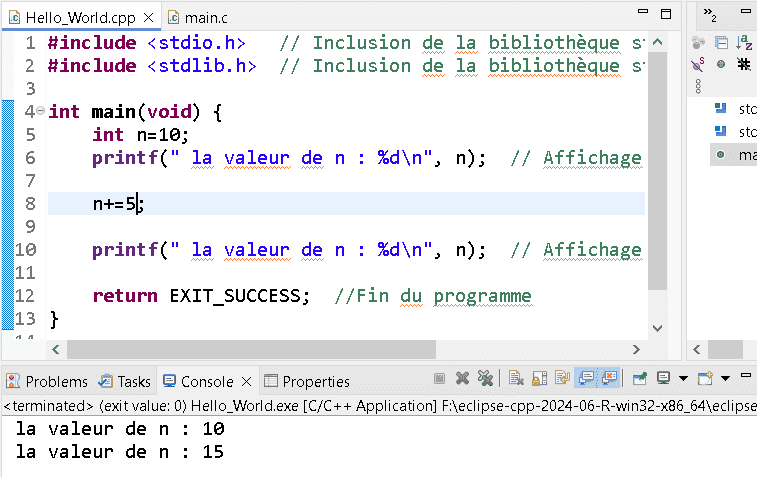
Task: Click Remove All Terminated Launches icon
Action: [484, 379]
